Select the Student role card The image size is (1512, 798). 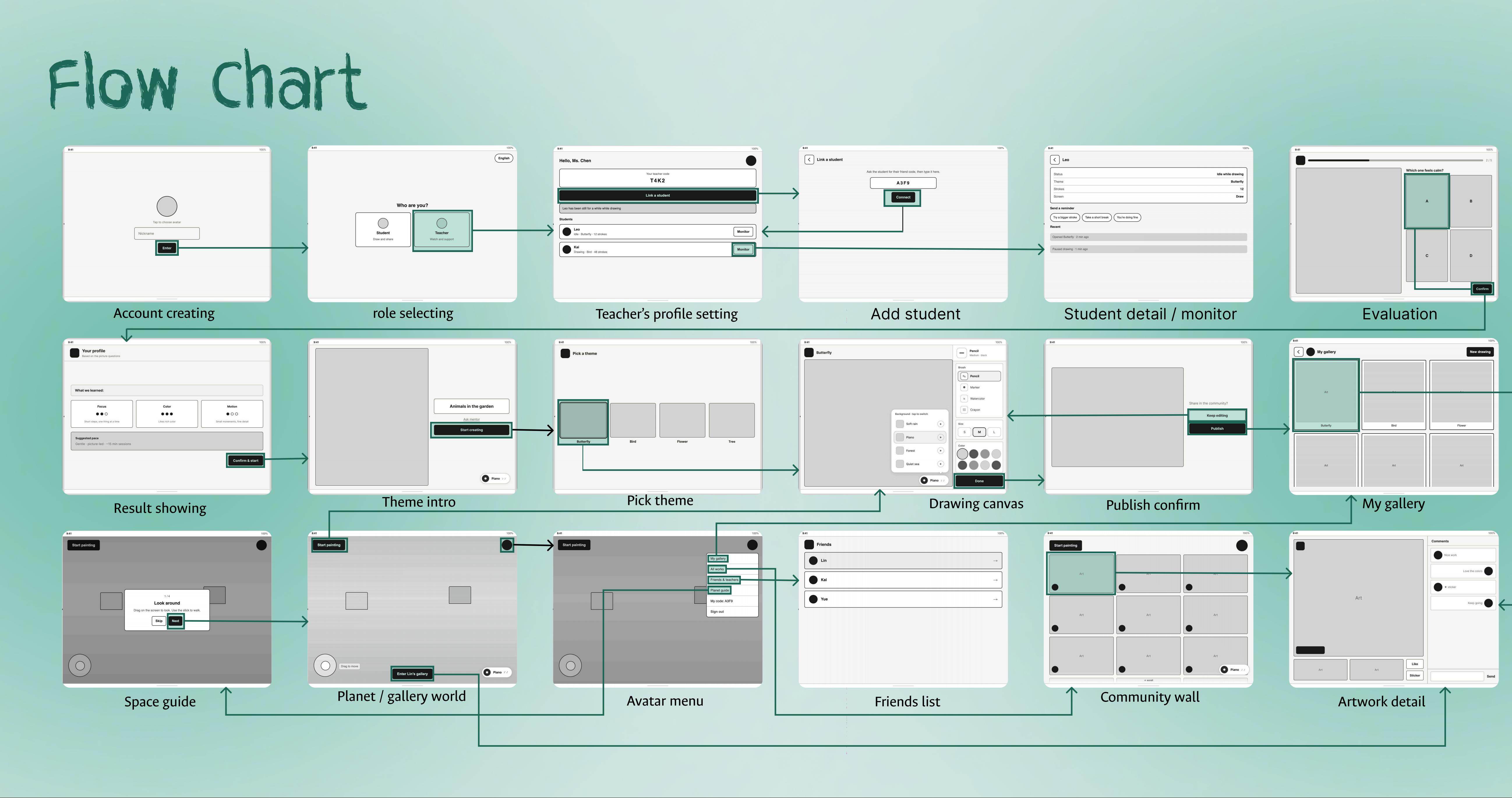pos(383,230)
